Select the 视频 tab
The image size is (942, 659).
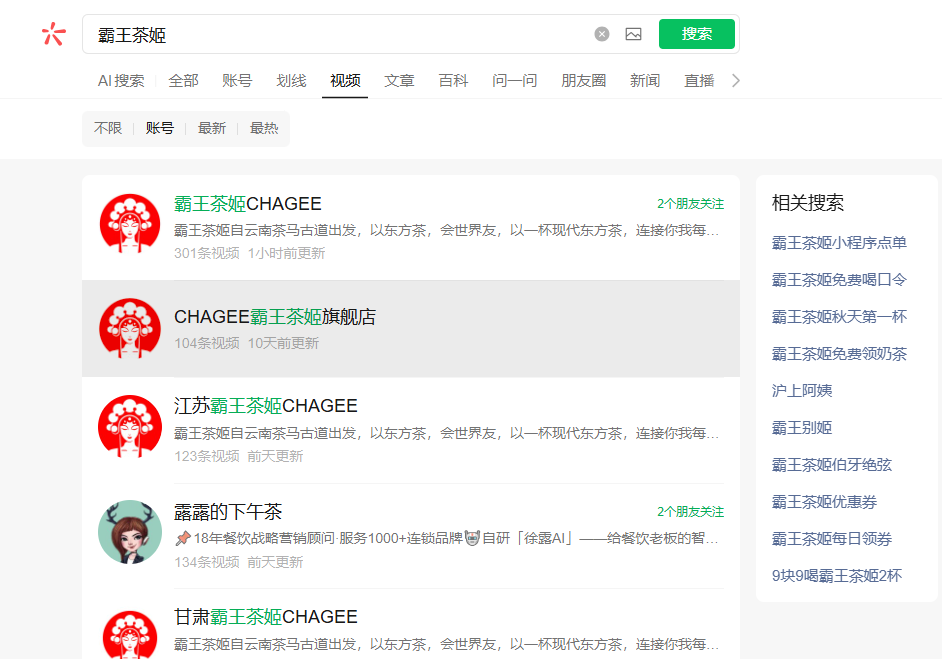[345, 80]
